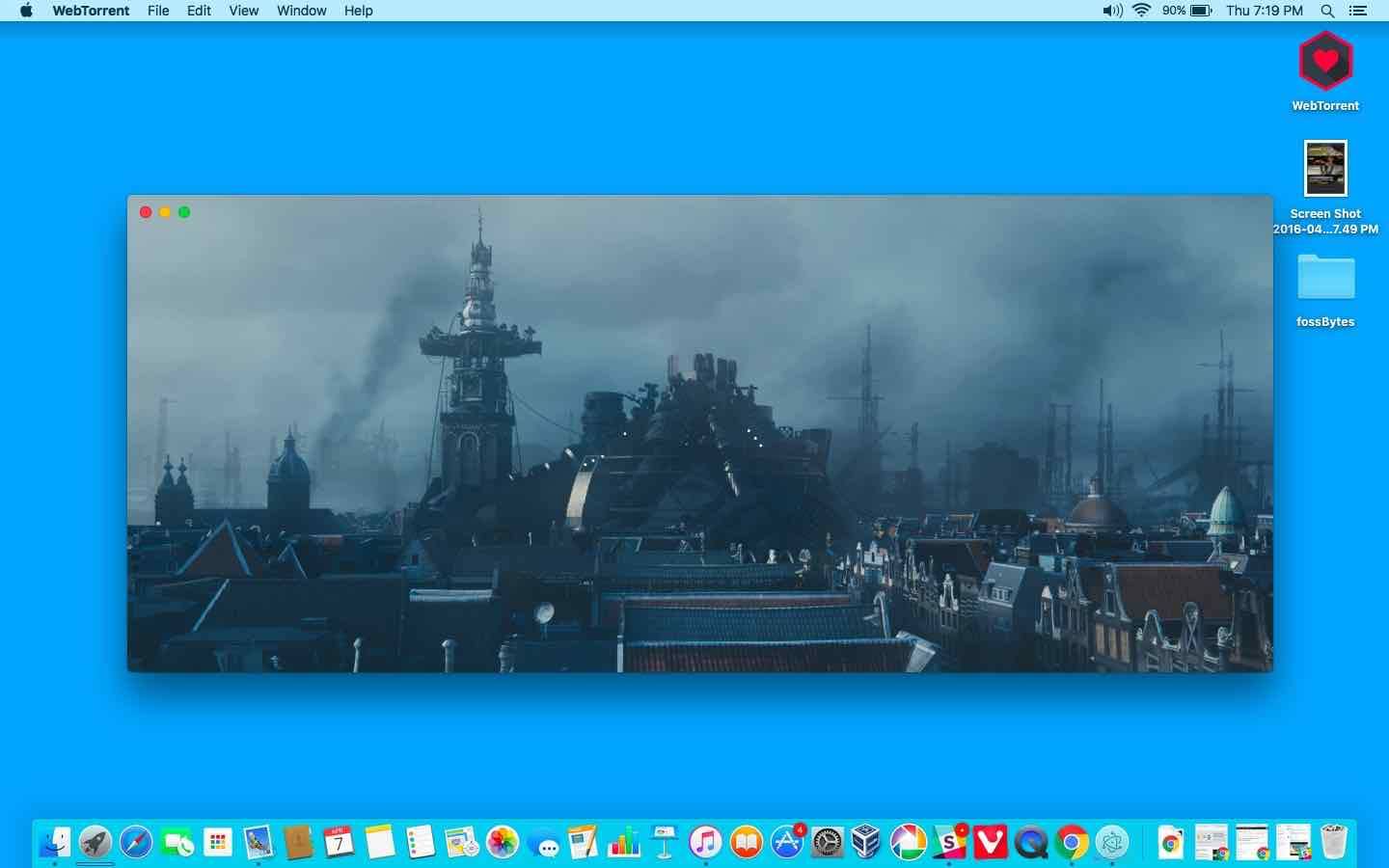Open Google Chrome in the Dock

(1072, 842)
